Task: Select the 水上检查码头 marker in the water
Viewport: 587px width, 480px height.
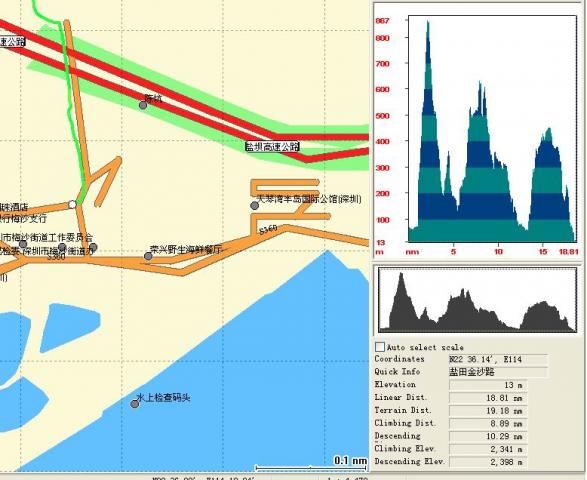Action: pos(135,404)
